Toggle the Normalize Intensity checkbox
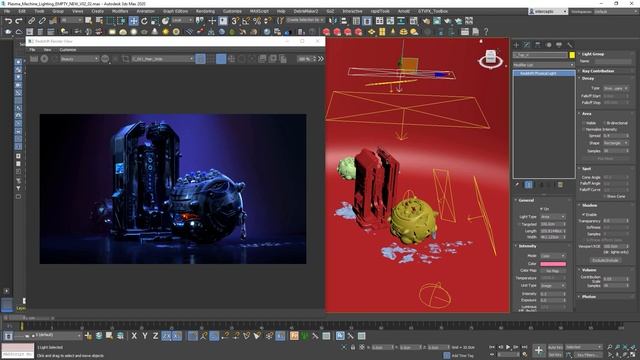The height and width of the screenshot is (360, 640). tap(584, 129)
